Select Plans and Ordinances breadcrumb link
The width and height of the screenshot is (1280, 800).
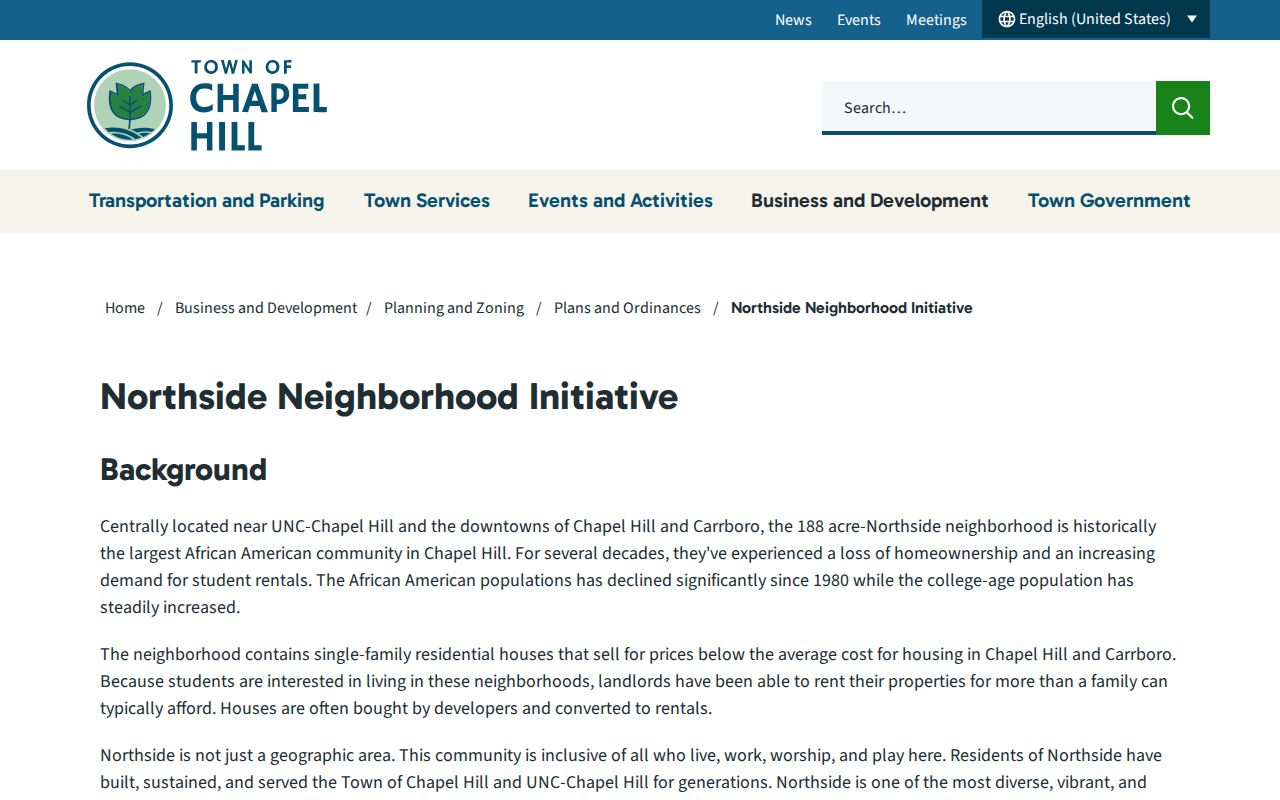pos(627,308)
